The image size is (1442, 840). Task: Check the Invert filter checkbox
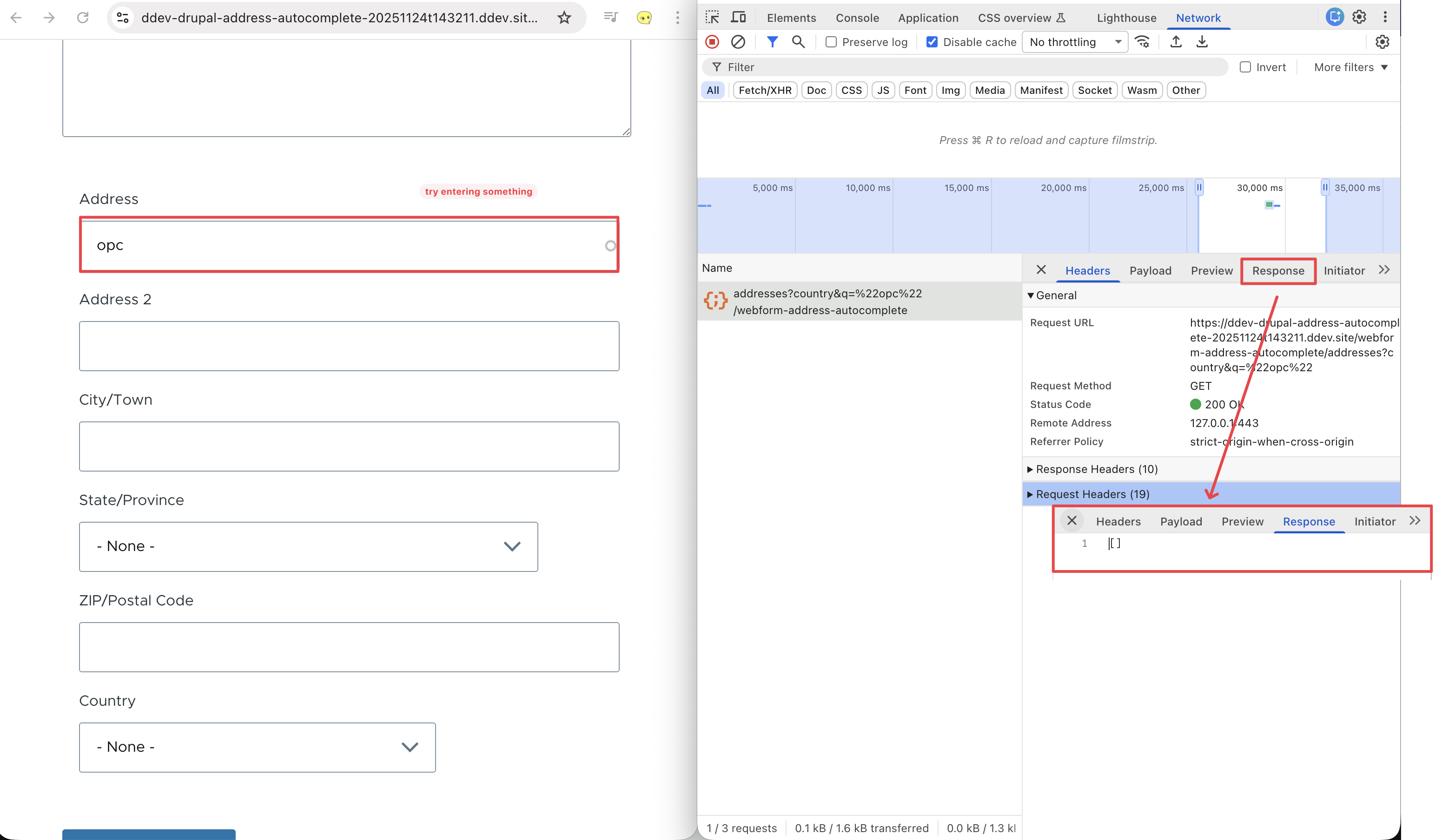coord(1244,67)
